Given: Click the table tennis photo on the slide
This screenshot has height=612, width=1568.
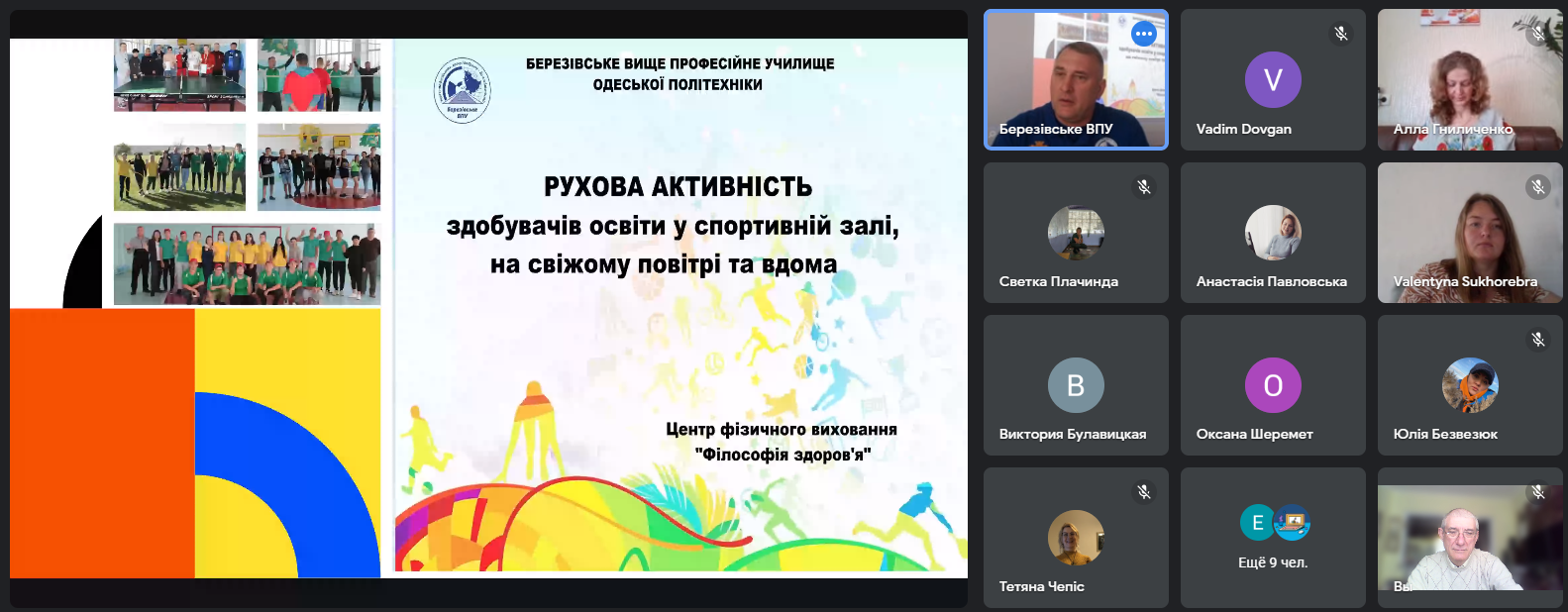Looking at the screenshot, I should 179,75.
